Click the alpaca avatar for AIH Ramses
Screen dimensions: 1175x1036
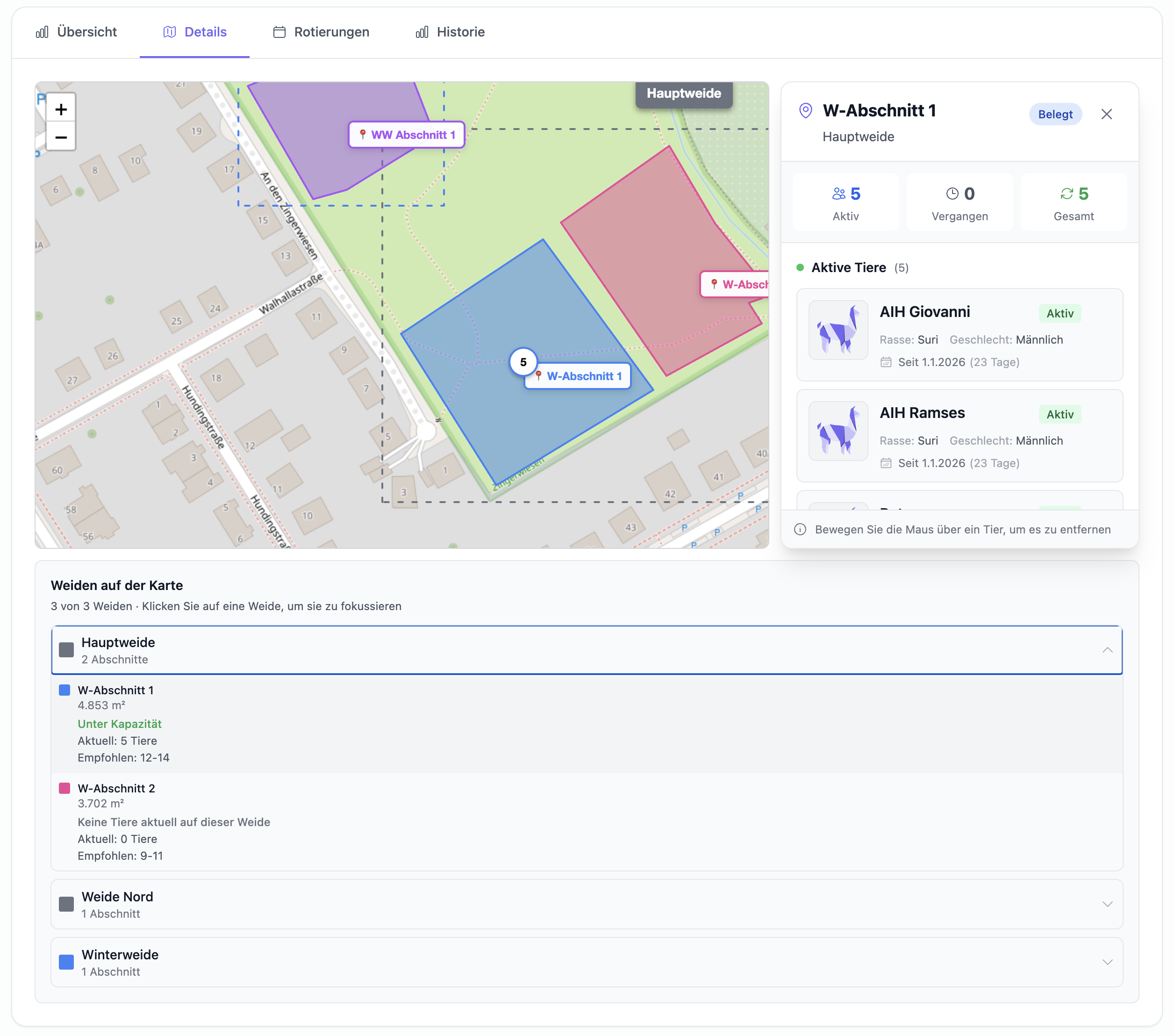[x=838, y=431]
